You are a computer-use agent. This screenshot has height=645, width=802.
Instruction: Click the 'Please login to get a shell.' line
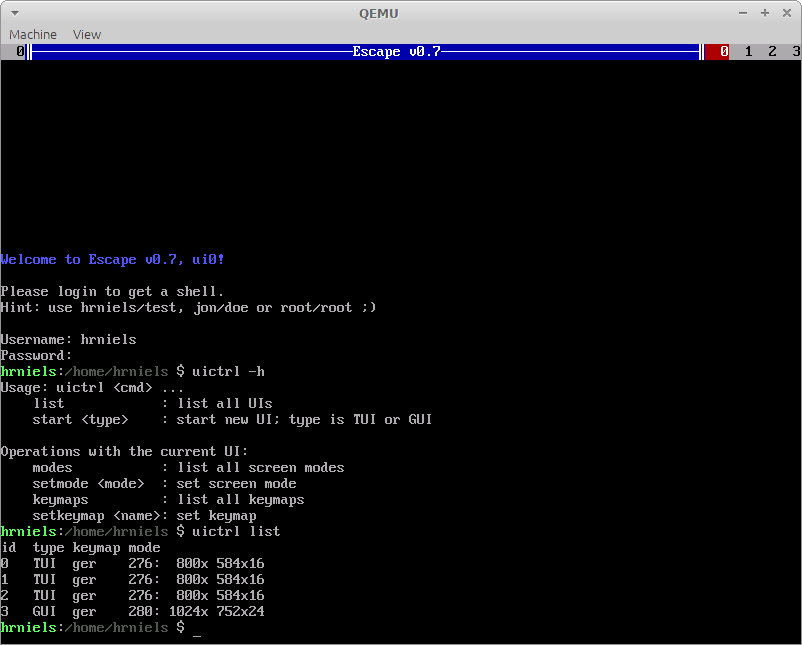(x=112, y=292)
